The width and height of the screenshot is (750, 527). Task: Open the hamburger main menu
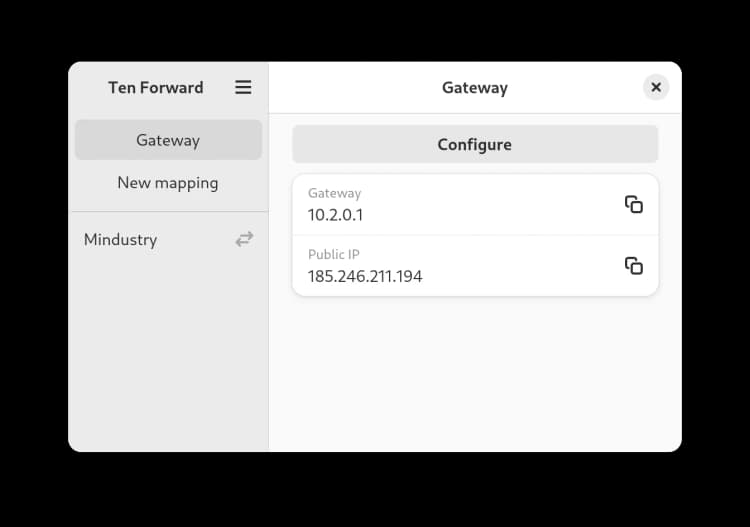243,88
